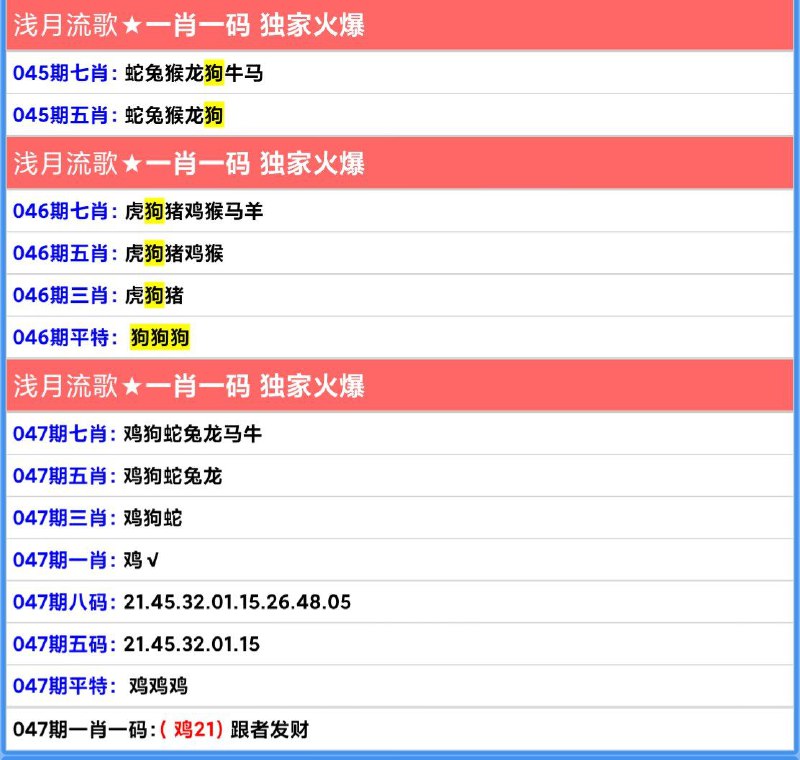
Task: Select the 045期五肖 row
Action: pyautogui.click(x=400, y=115)
